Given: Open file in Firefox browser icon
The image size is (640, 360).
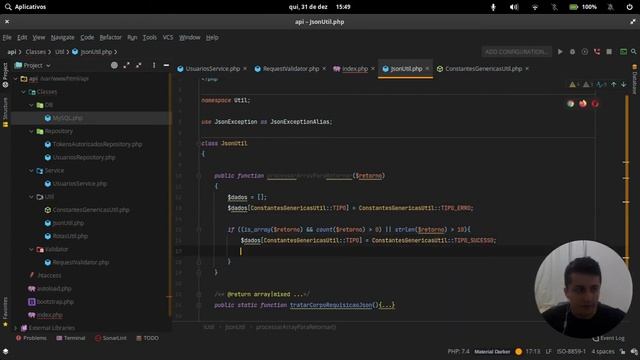Looking at the screenshot, I should coord(583,104).
